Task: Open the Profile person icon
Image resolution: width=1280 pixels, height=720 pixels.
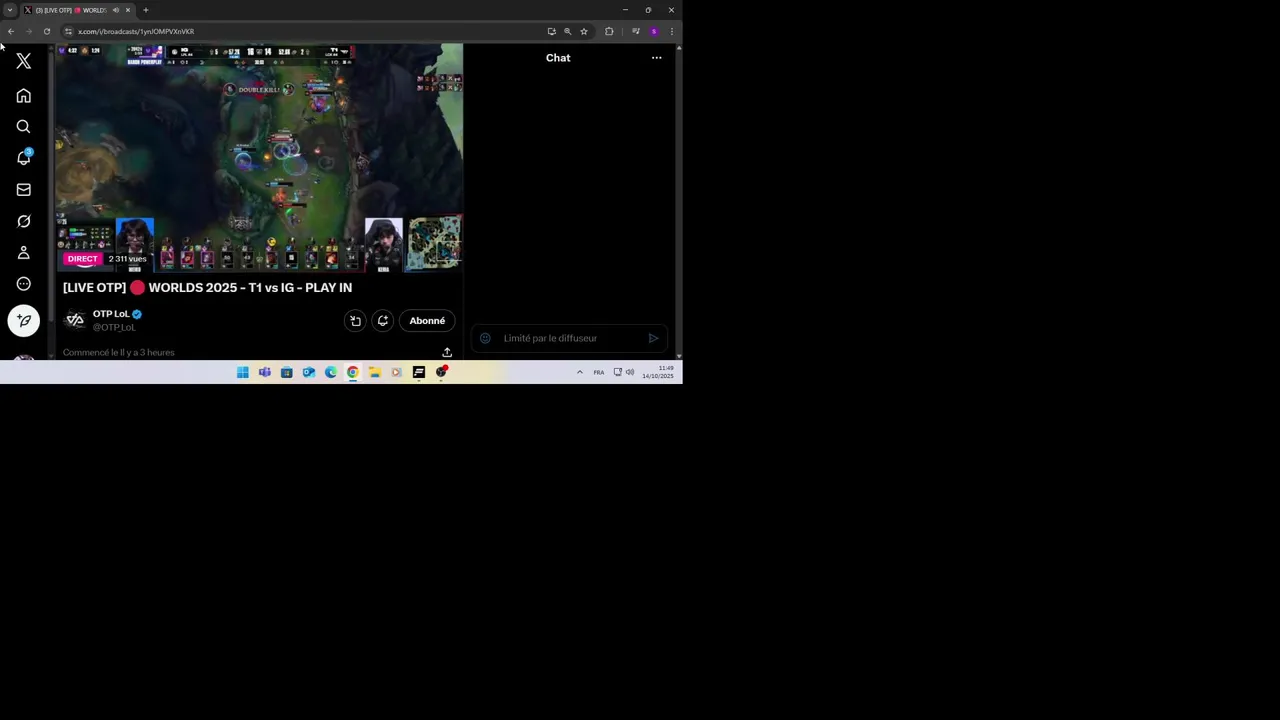Action: pos(24,253)
